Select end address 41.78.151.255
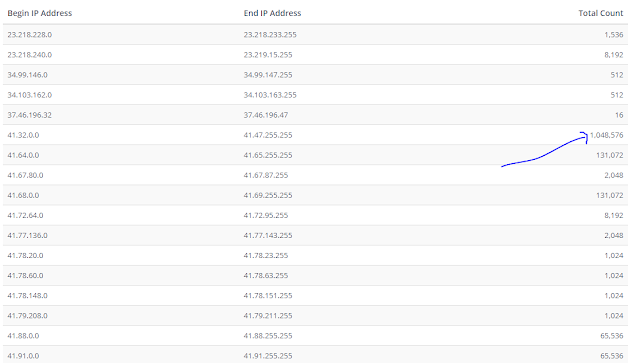The image size is (640, 363). tap(268, 295)
